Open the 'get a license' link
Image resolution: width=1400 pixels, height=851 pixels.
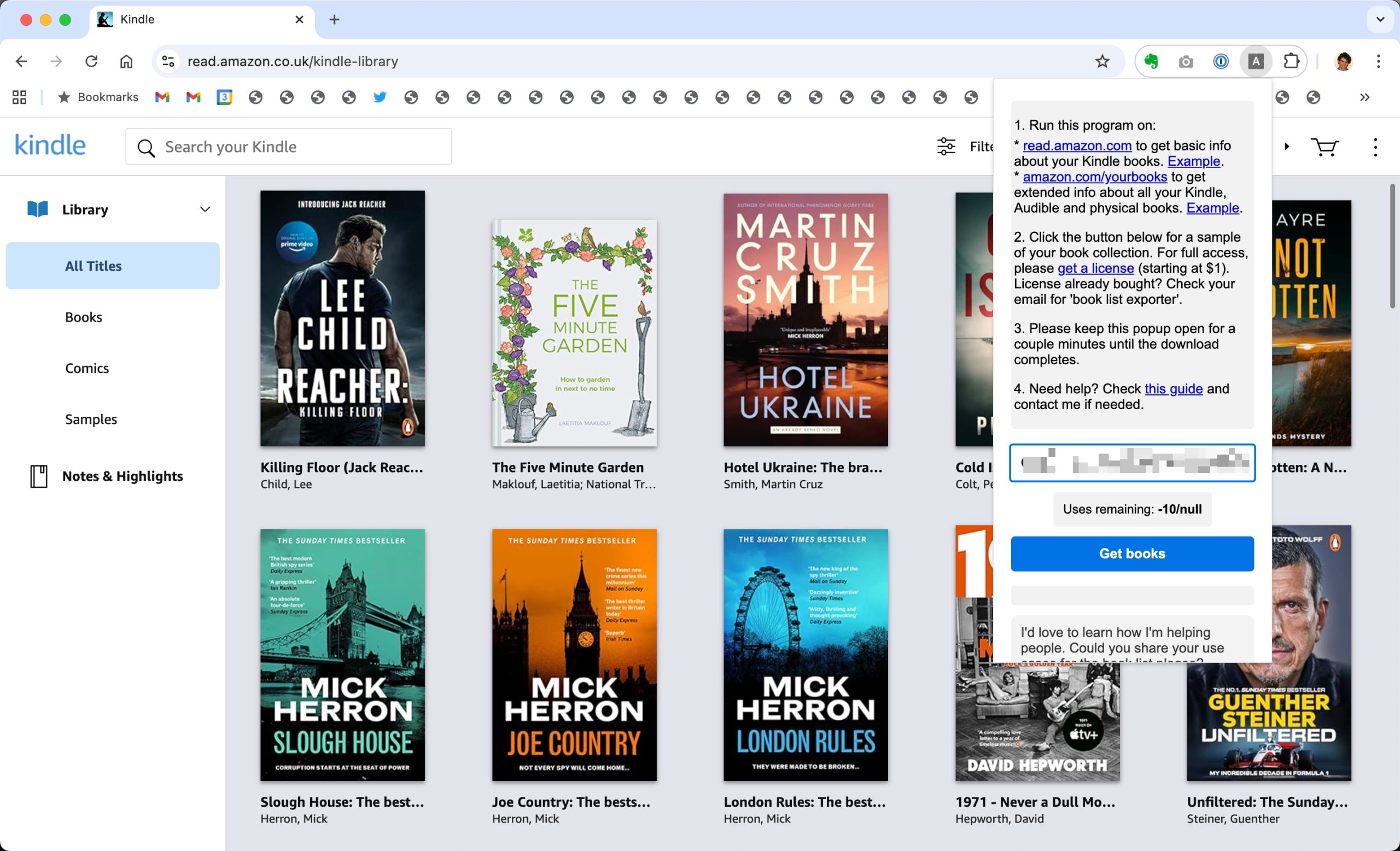1095,268
